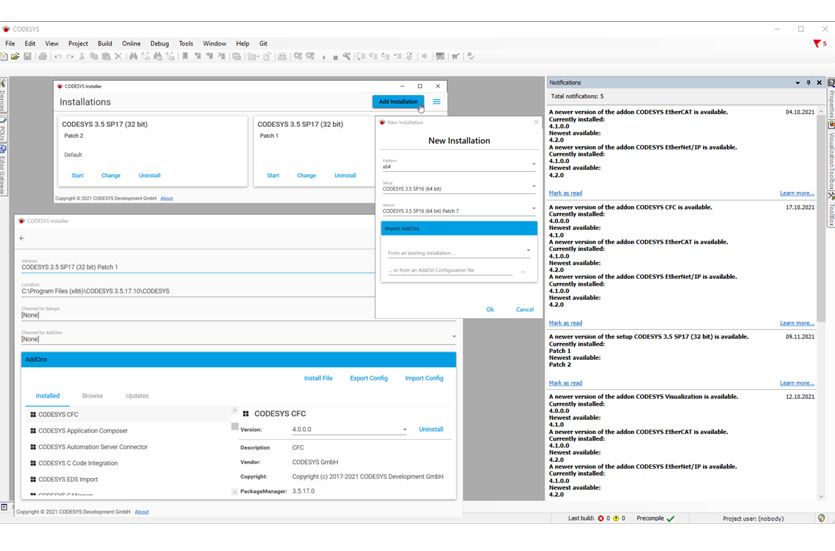The image size is (835, 551).
Task: Switch to the Browse tab
Action: coord(93,396)
